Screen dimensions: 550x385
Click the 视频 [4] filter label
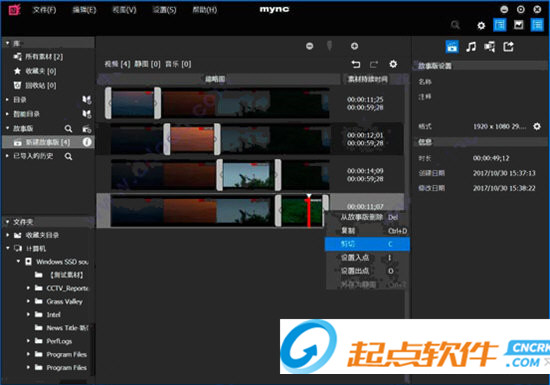click(118, 64)
